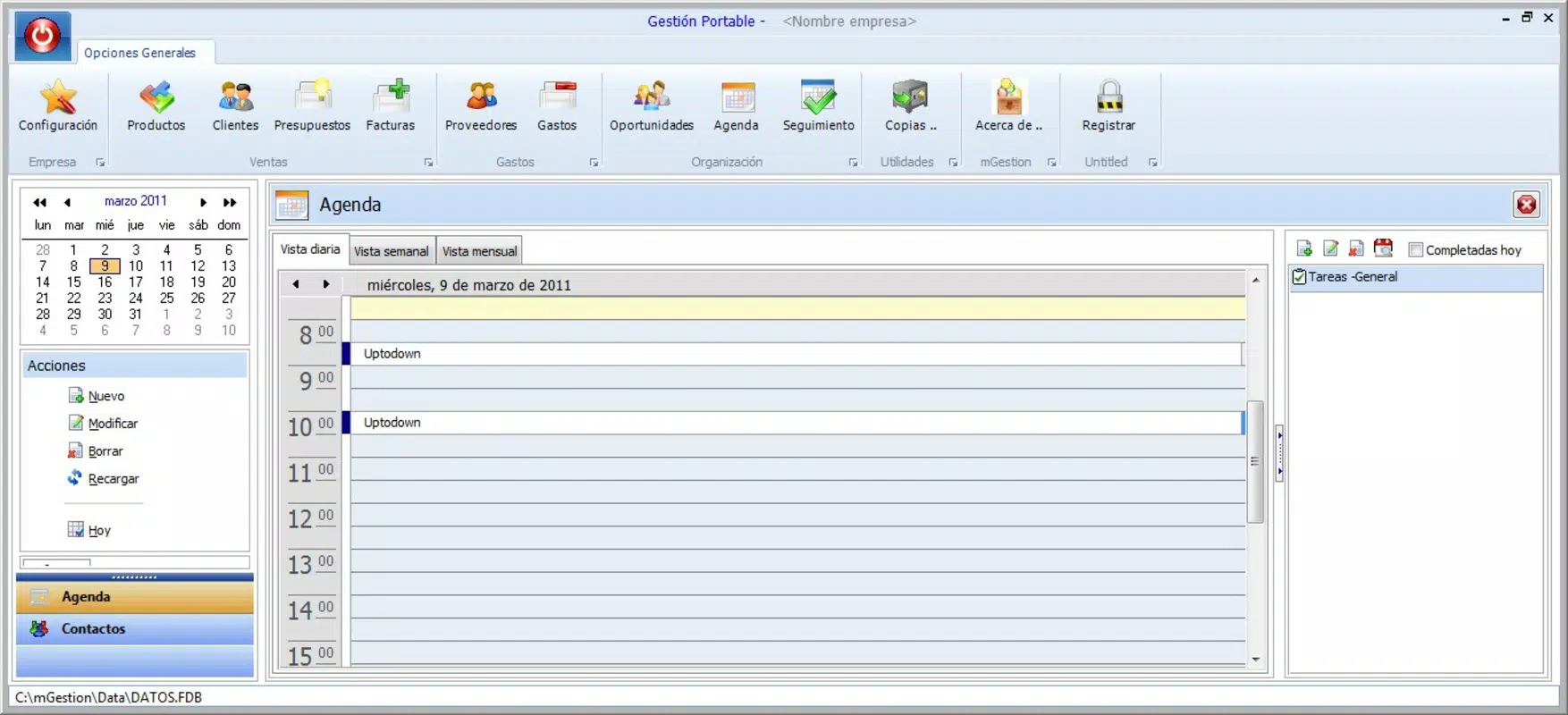Open the Productos module

(x=156, y=105)
